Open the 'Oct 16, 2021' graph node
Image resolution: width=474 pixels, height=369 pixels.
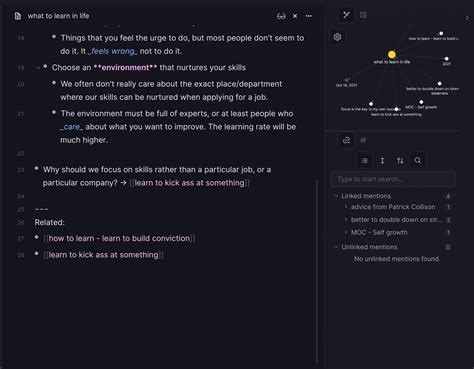click(x=347, y=80)
